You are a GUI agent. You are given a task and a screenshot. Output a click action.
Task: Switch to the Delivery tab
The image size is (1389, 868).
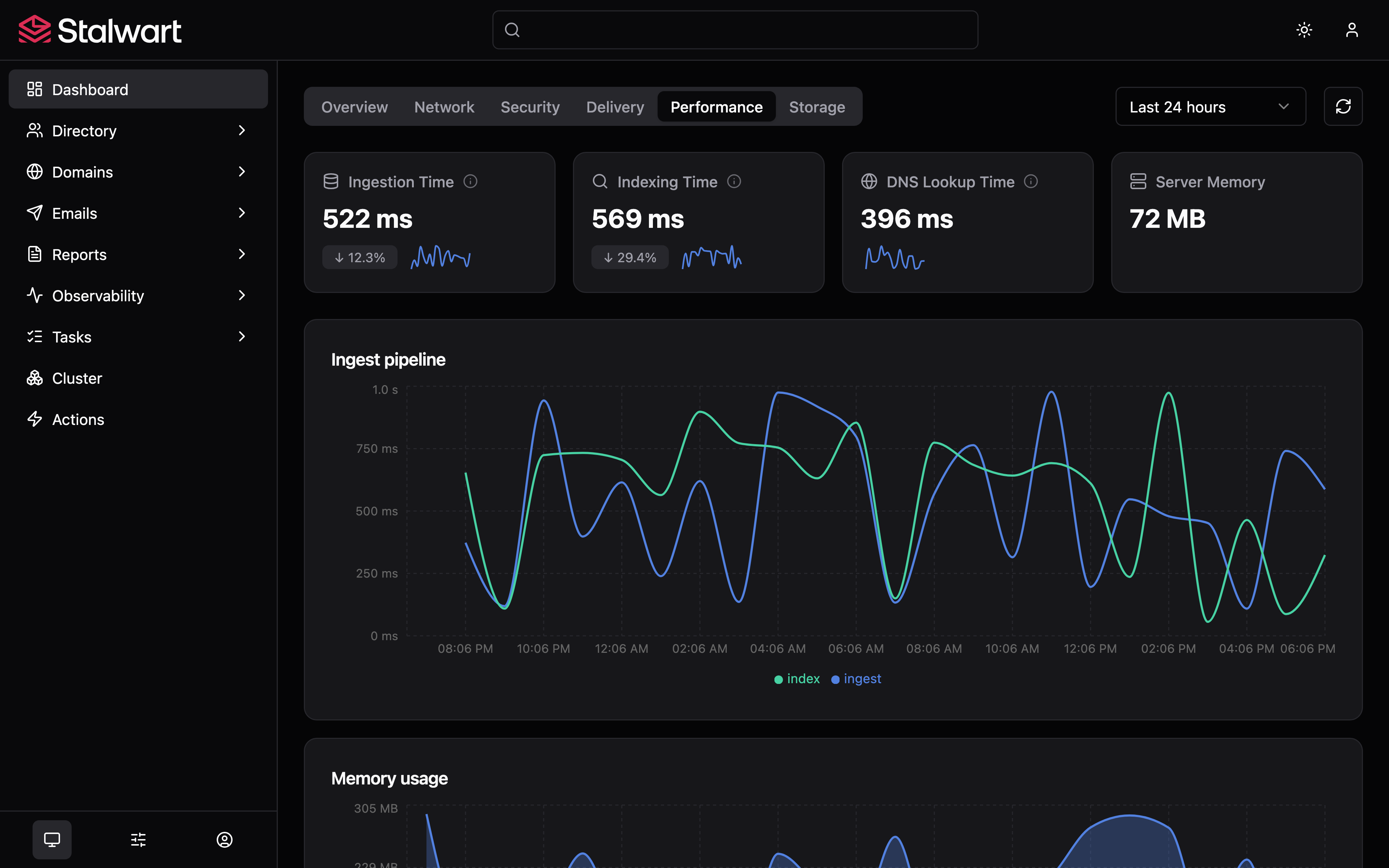pyautogui.click(x=615, y=107)
